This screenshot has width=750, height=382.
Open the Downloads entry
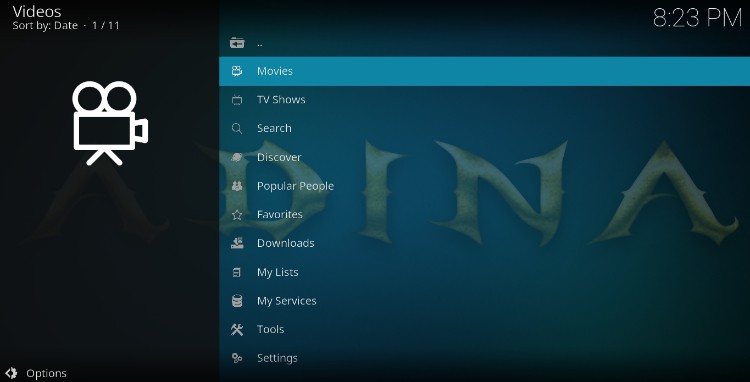(485, 243)
